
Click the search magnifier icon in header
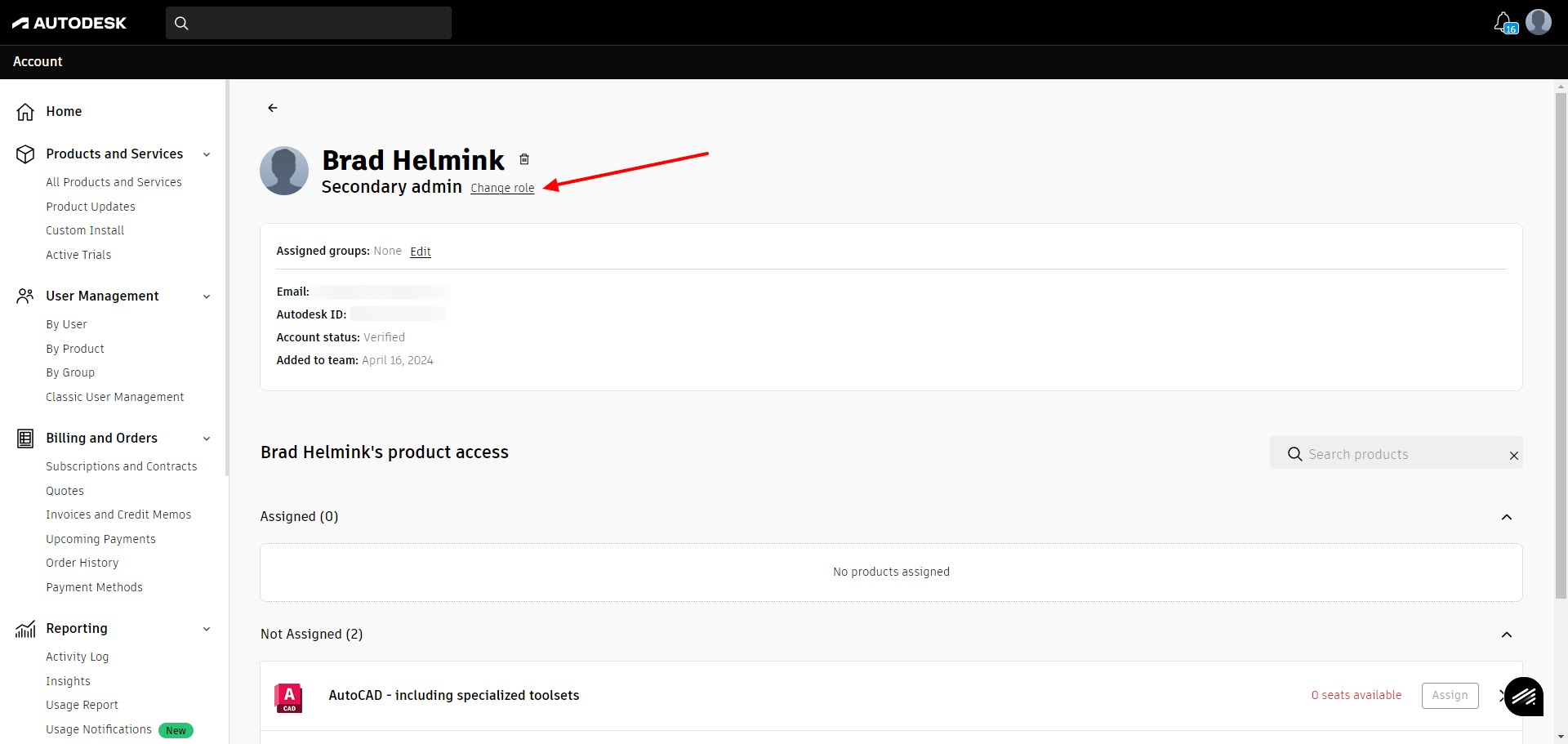click(181, 23)
